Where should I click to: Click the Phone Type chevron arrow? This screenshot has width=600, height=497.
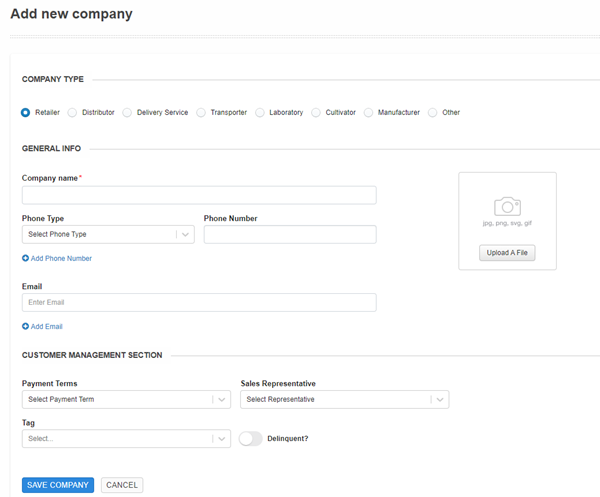[185, 235]
